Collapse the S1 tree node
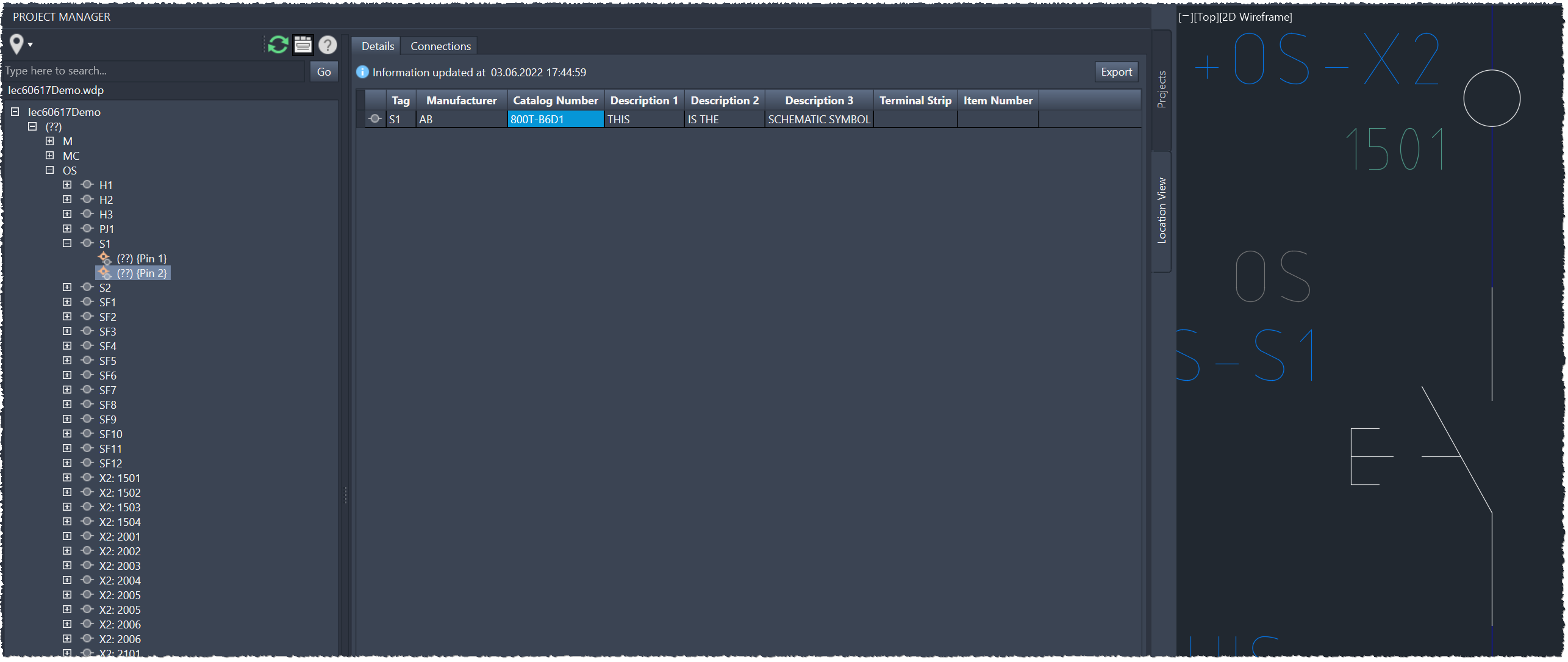The height and width of the screenshot is (662, 1568). coord(67,243)
